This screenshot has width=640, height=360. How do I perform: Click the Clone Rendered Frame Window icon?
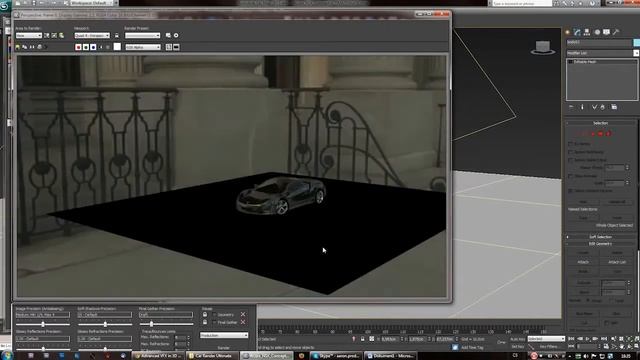pos(32,47)
